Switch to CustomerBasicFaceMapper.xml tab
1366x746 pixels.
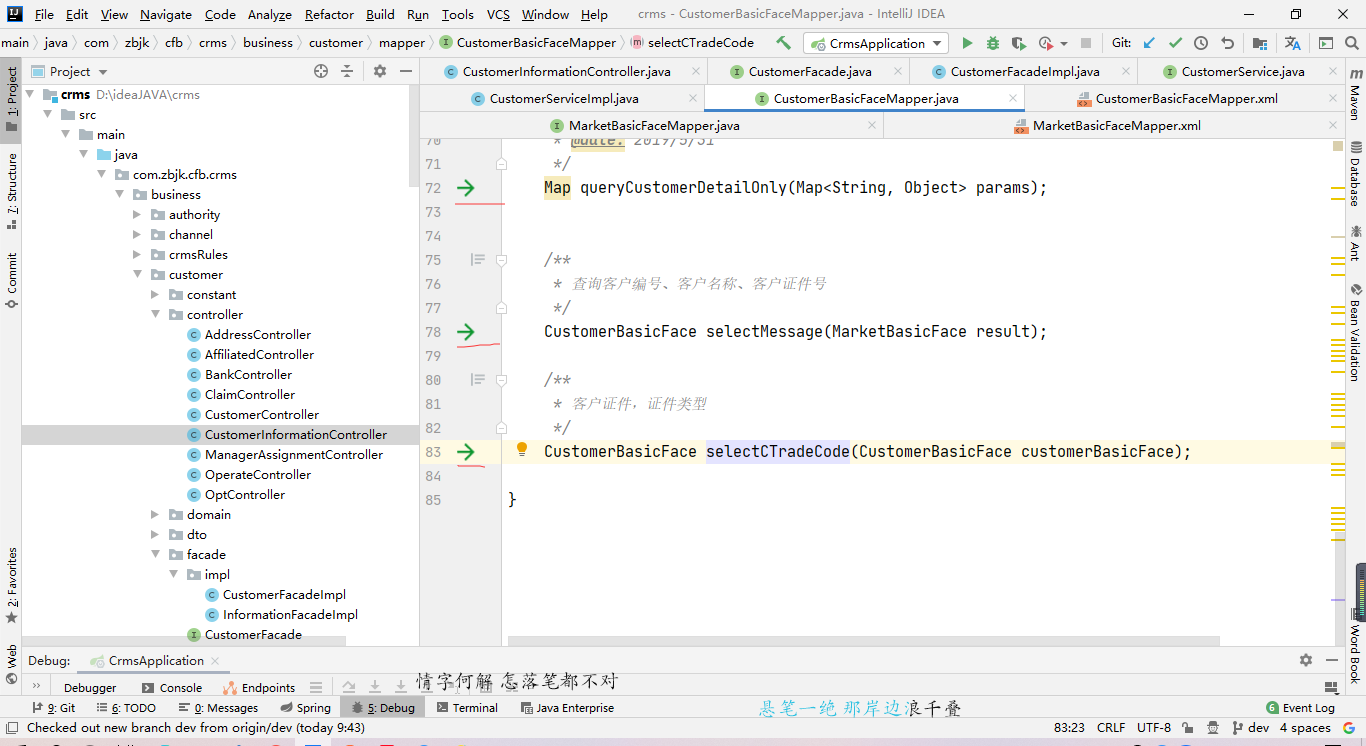coord(1186,99)
